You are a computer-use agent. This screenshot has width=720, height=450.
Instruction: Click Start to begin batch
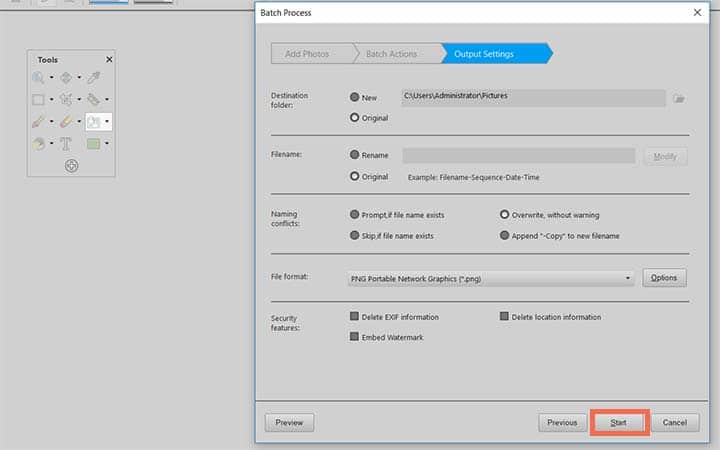coord(619,422)
